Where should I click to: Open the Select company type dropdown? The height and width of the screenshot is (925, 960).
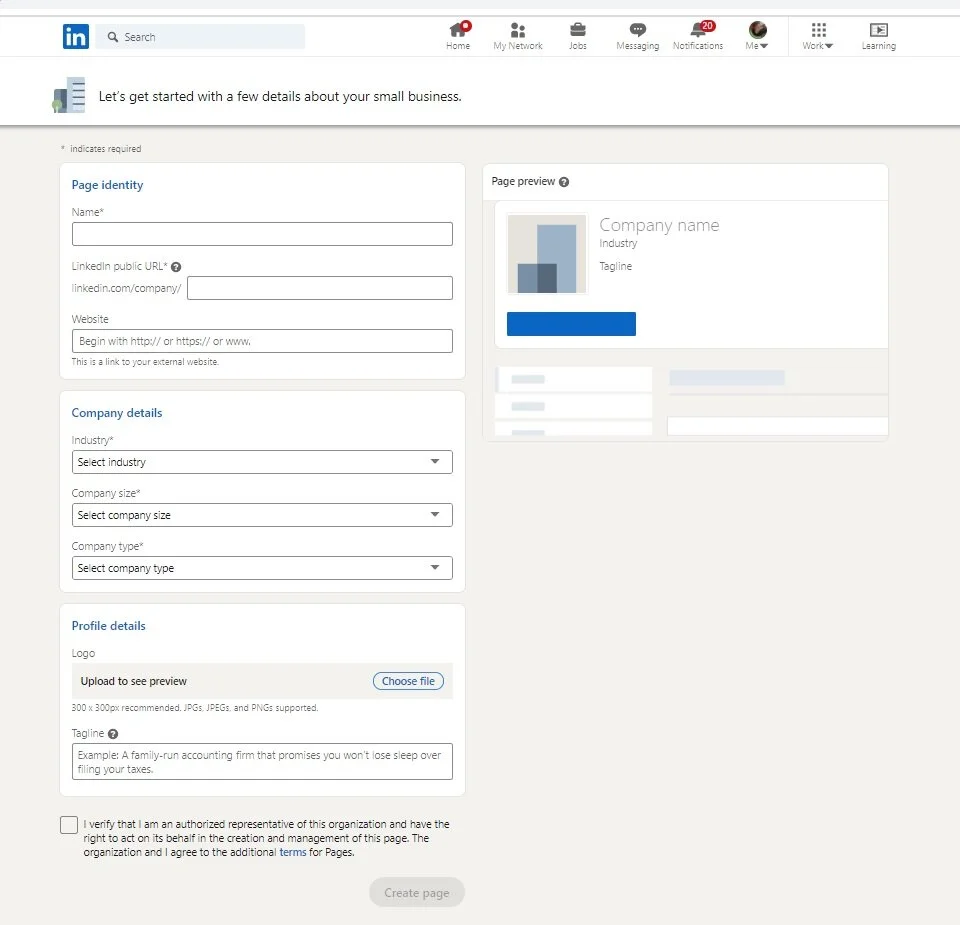262,568
